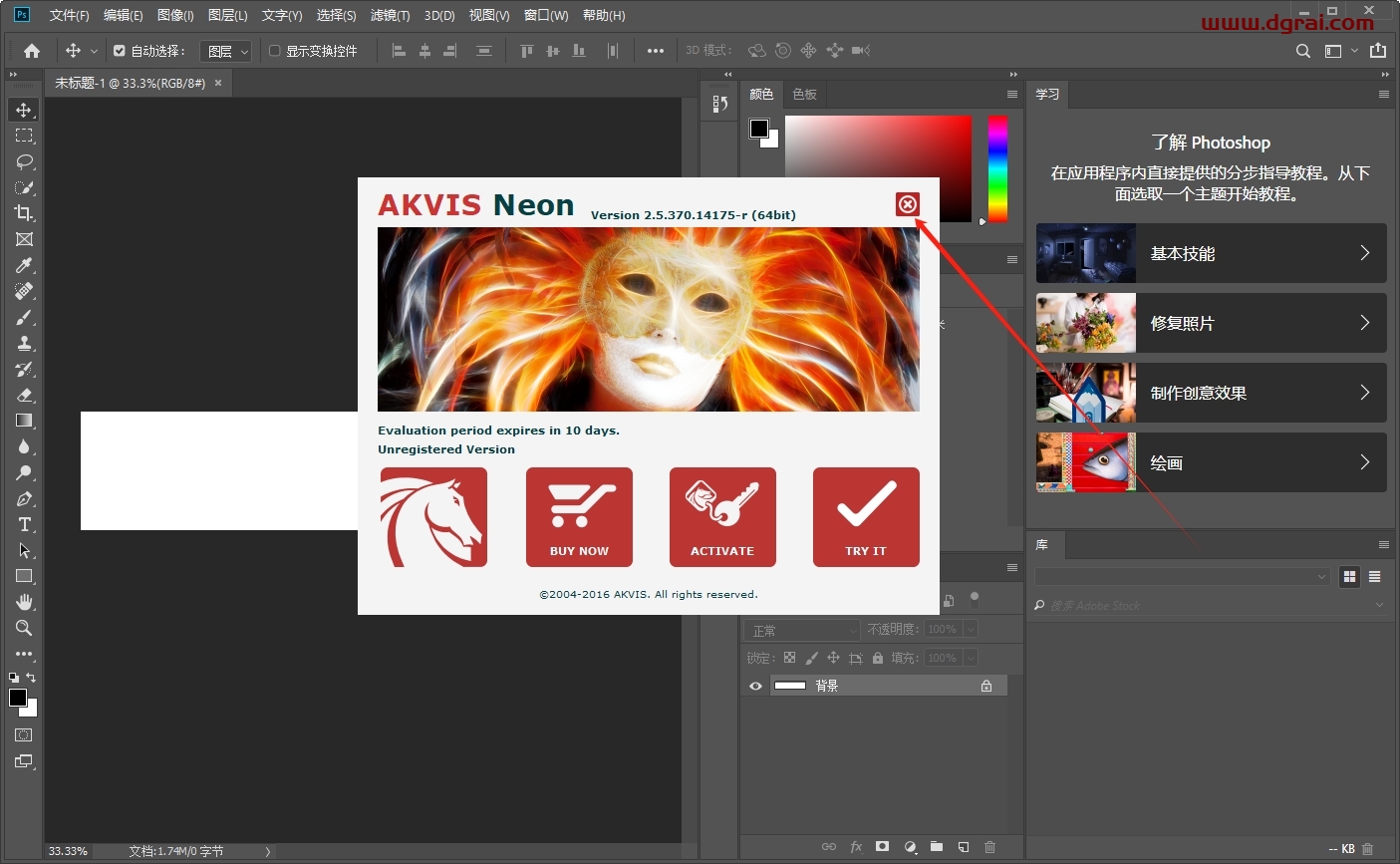This screenshot has width=1400, height=864.
Task: Select the Rectangle shape tool
Action: [24, 576]
